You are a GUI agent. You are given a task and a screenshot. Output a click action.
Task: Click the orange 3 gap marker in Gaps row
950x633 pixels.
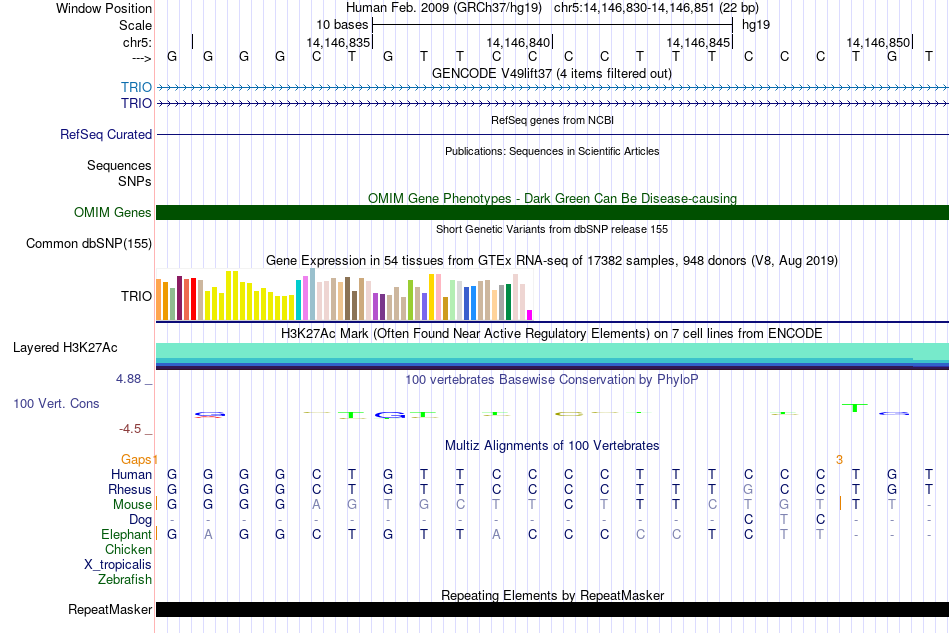tap(839, 460)
